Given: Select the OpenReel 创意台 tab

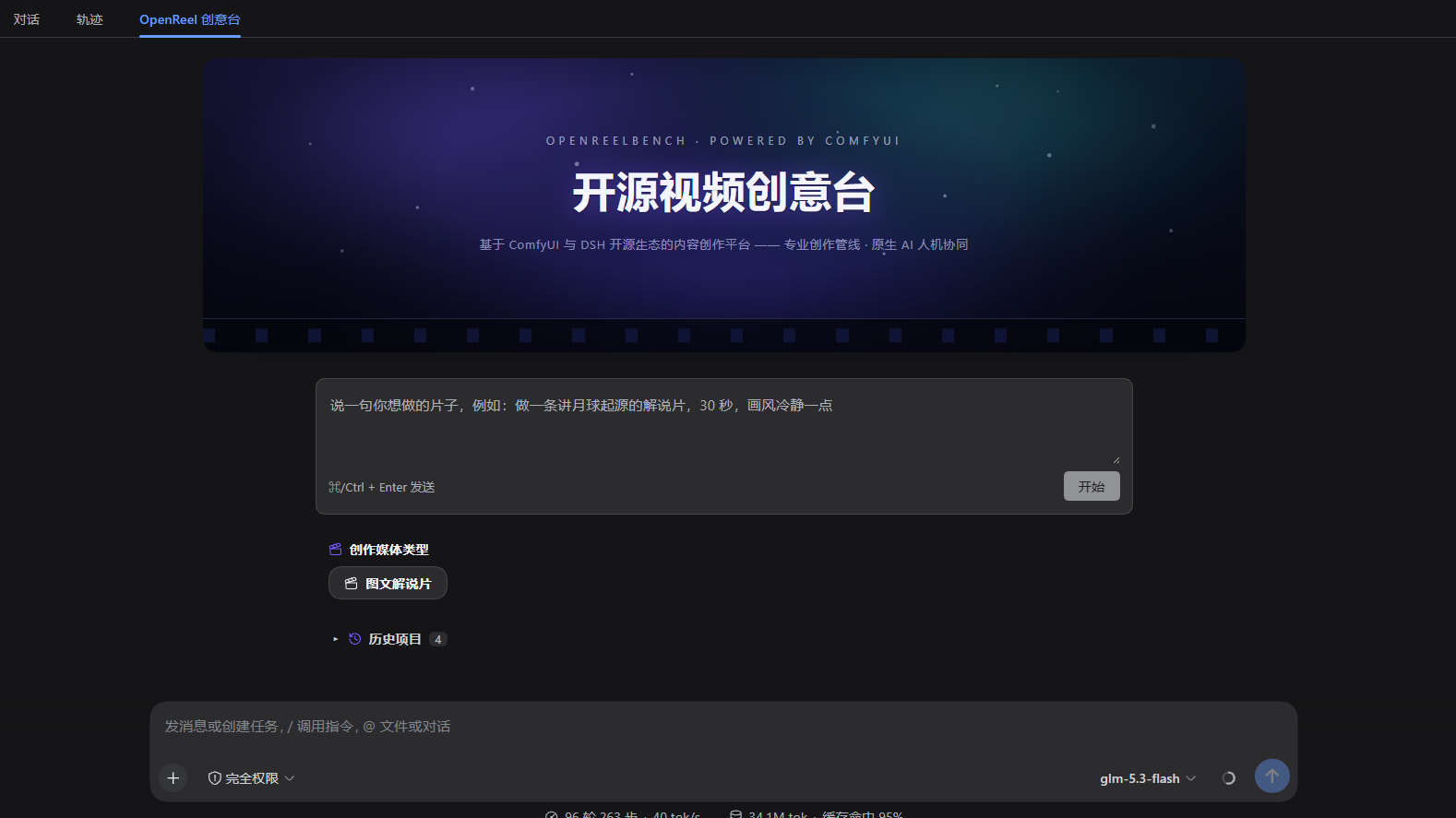Looking at the screenshot, I should point(190,19).
